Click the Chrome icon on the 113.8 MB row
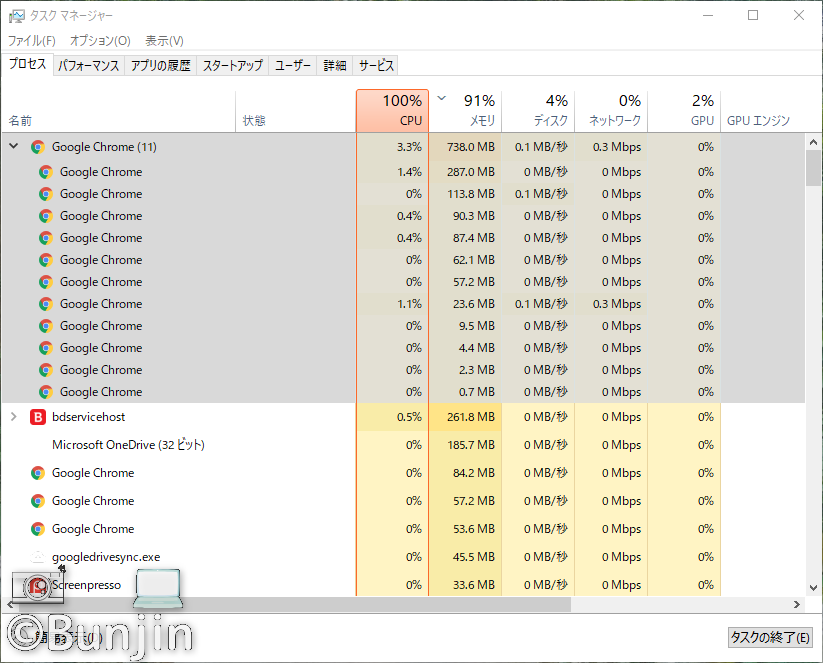Viewport: 823px width, 663px height. click(x=46, y=194)
